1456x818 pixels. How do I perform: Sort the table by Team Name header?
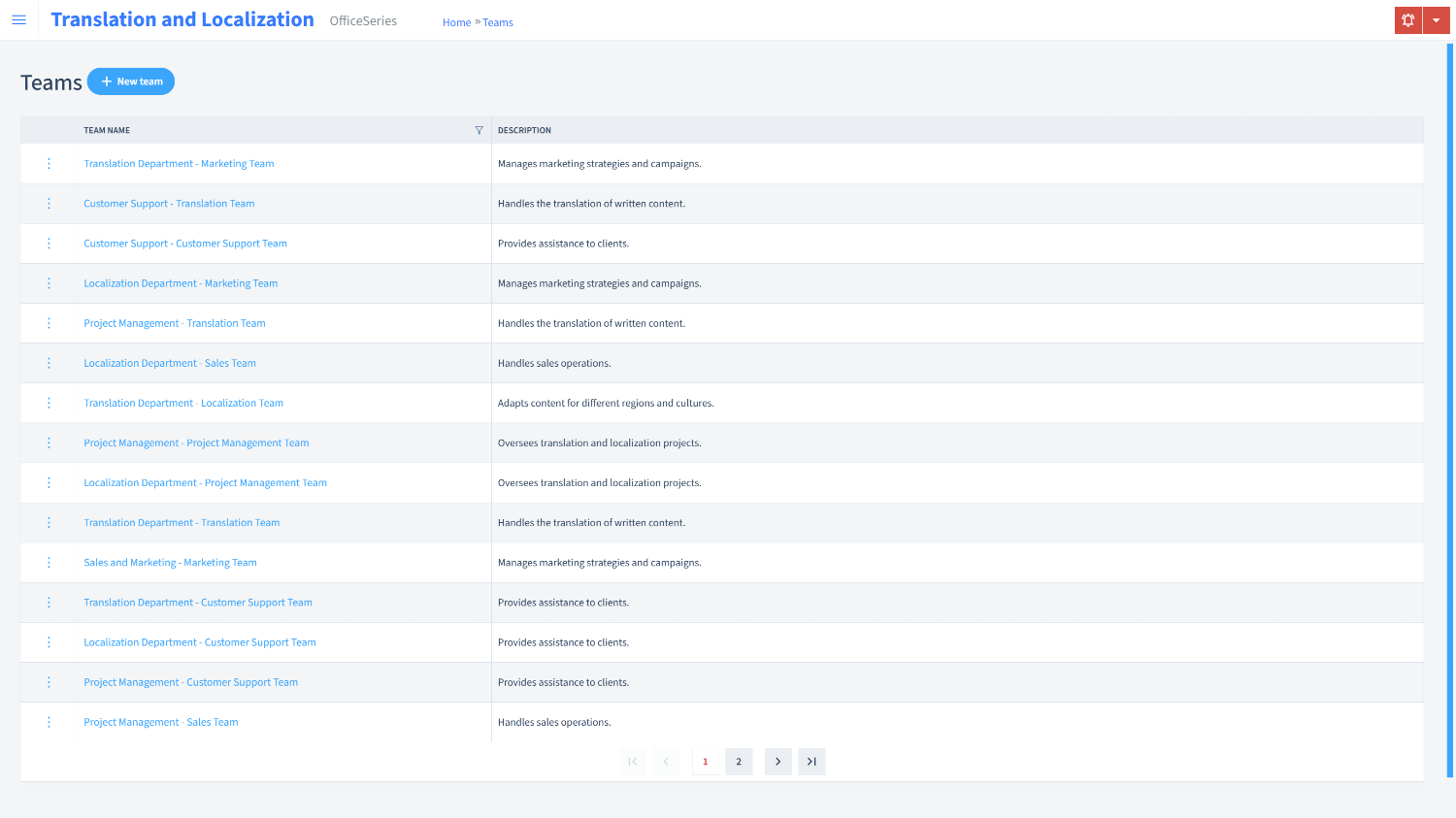pyautogui.click(x=107, y=129)
